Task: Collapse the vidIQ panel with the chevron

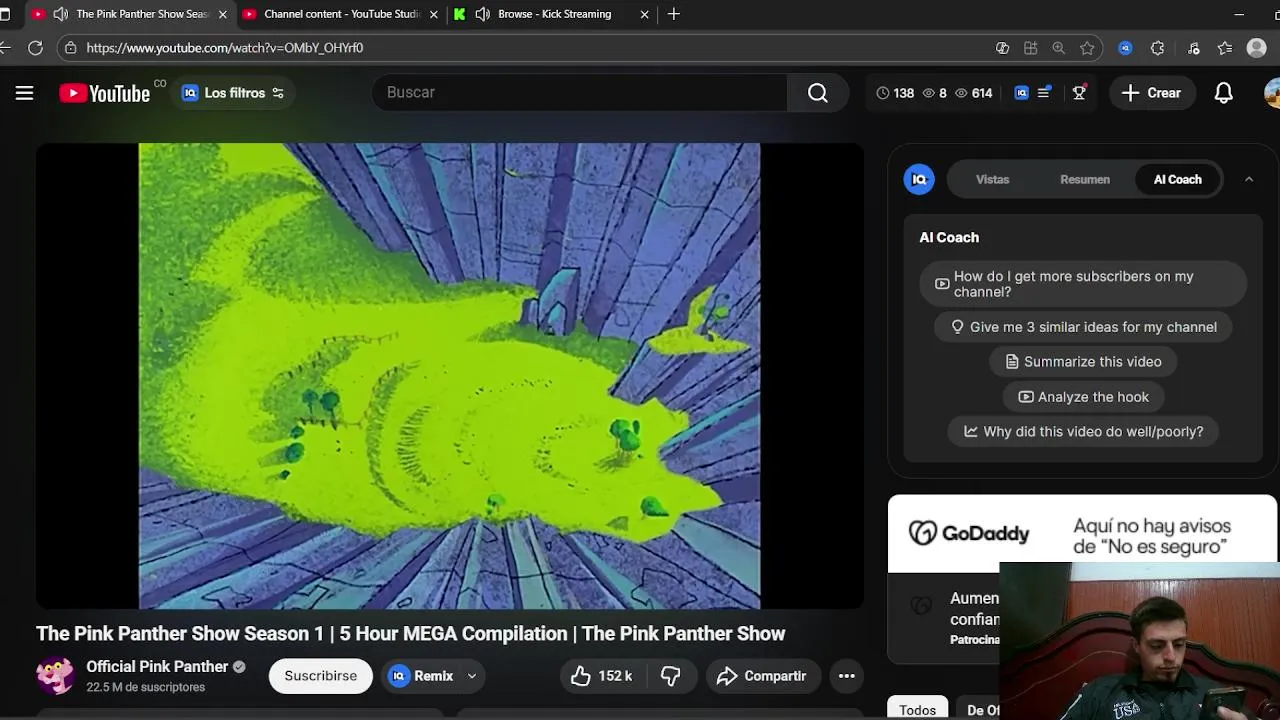Action: [x=1249, y=179]
